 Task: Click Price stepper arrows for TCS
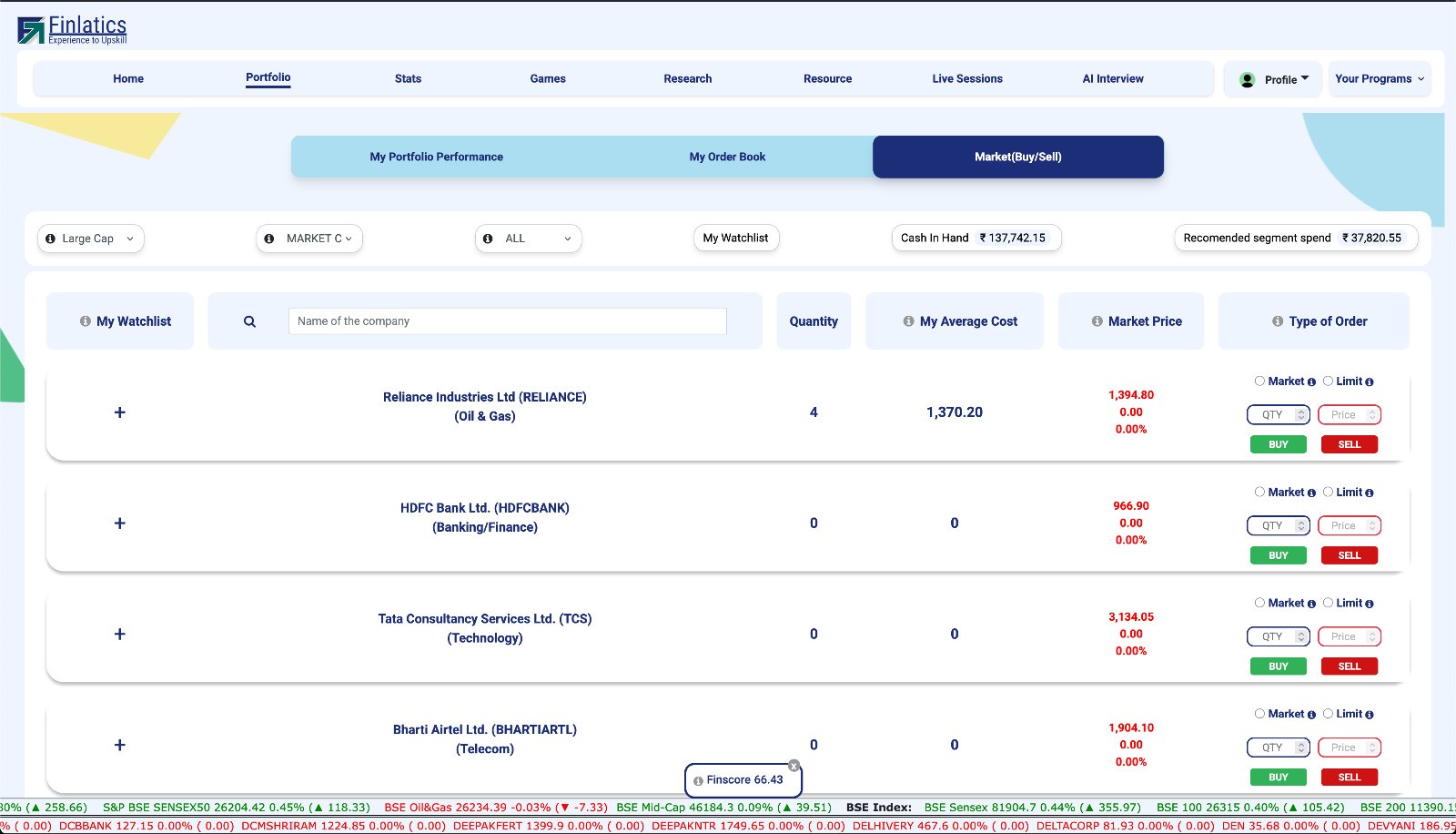(1372, 637)
